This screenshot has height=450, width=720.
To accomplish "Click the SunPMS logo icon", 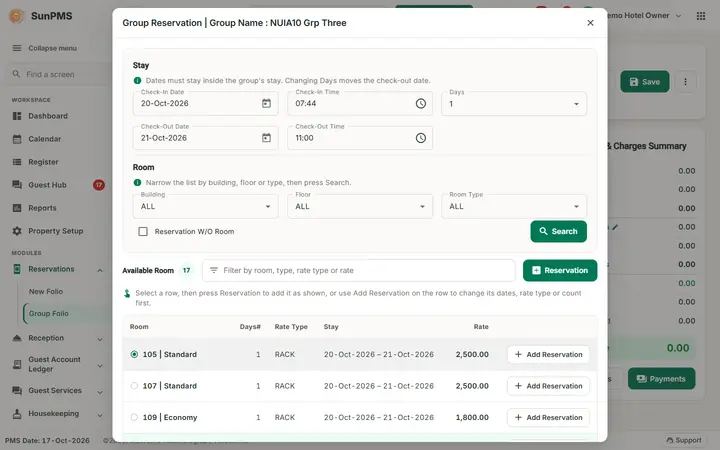I will point(17,16).
